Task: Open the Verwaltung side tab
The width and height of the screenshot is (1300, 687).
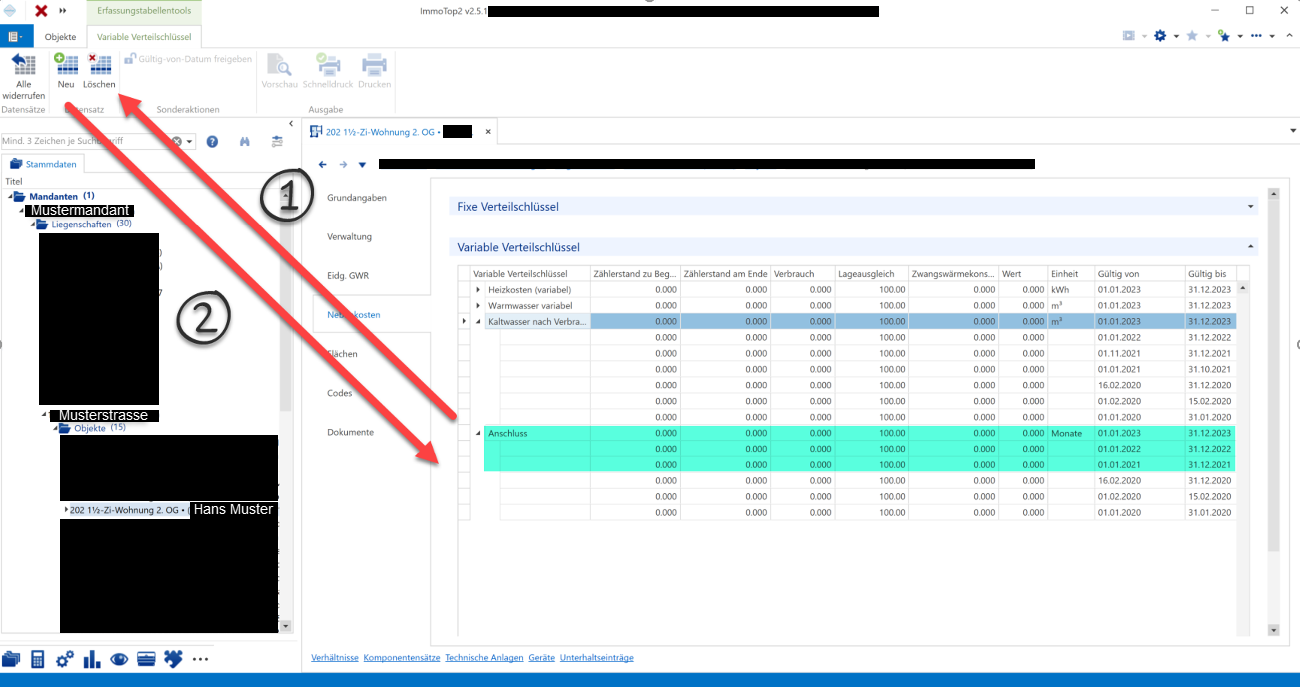Action: (x=350, y=237)
